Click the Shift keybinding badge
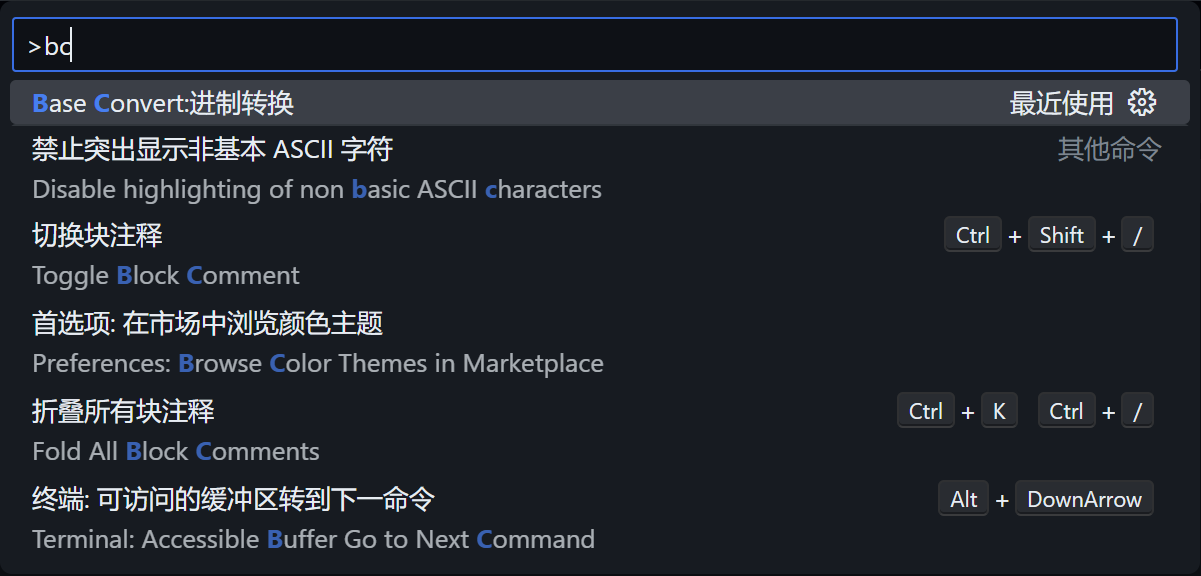Image resolution: width=1201 pixels, height=576 pixels. [1062, 235]
